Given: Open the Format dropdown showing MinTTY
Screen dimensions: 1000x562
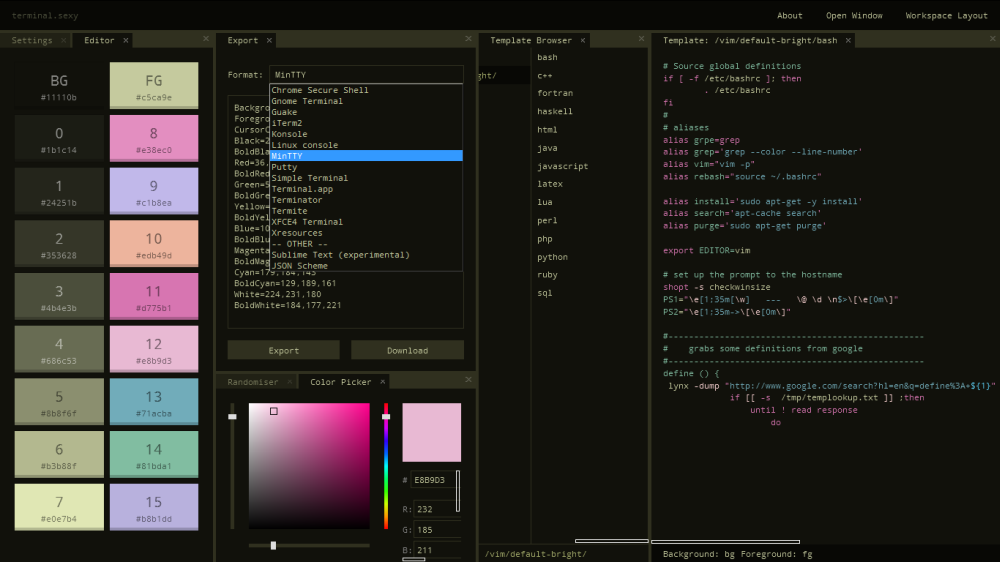Looking at the screenshot, I should tap(366, 75).
